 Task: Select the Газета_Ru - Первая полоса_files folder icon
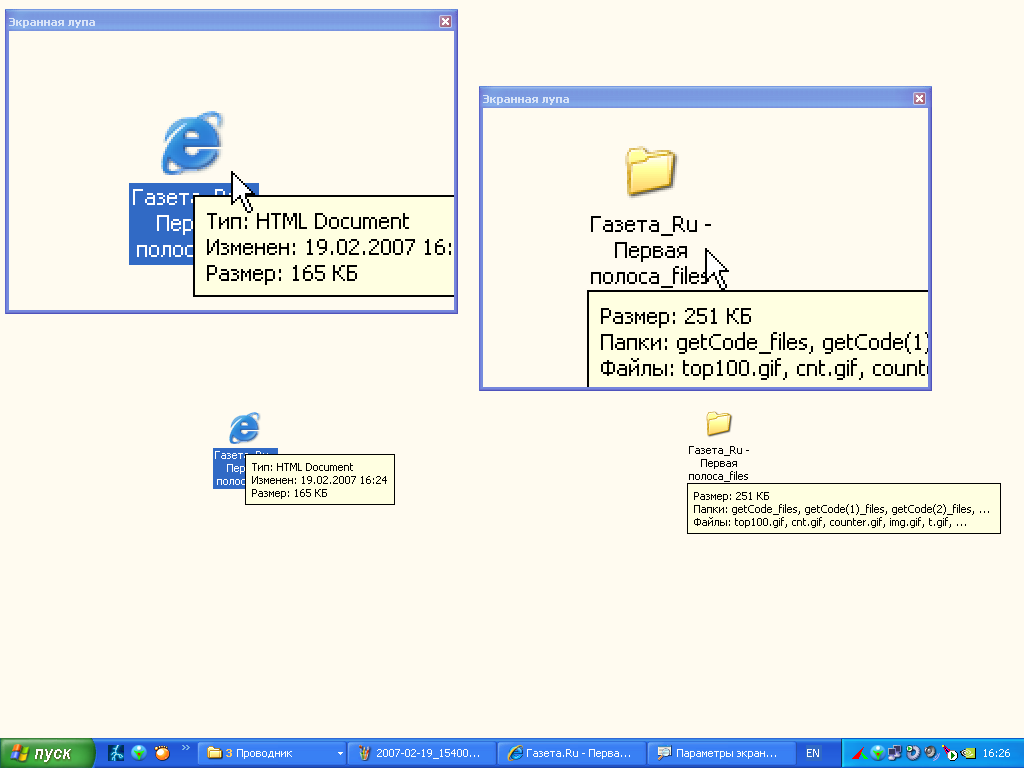coord(718,424)
